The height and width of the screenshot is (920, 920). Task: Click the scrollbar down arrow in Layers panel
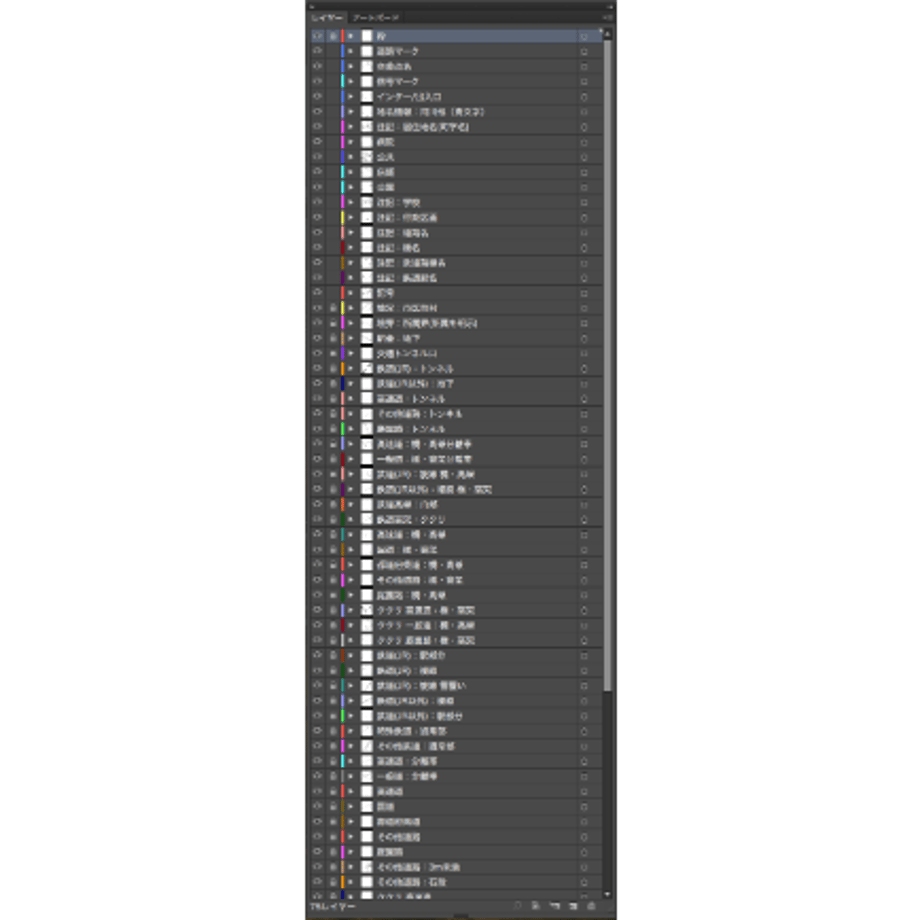(607, 894)
